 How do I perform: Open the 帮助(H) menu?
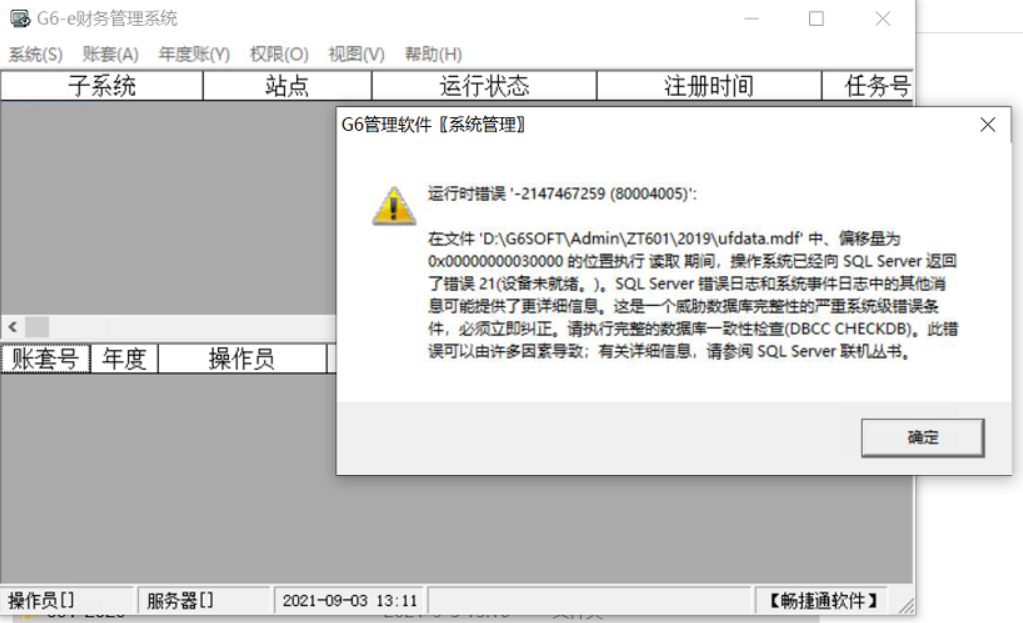[x=433, y=54]
